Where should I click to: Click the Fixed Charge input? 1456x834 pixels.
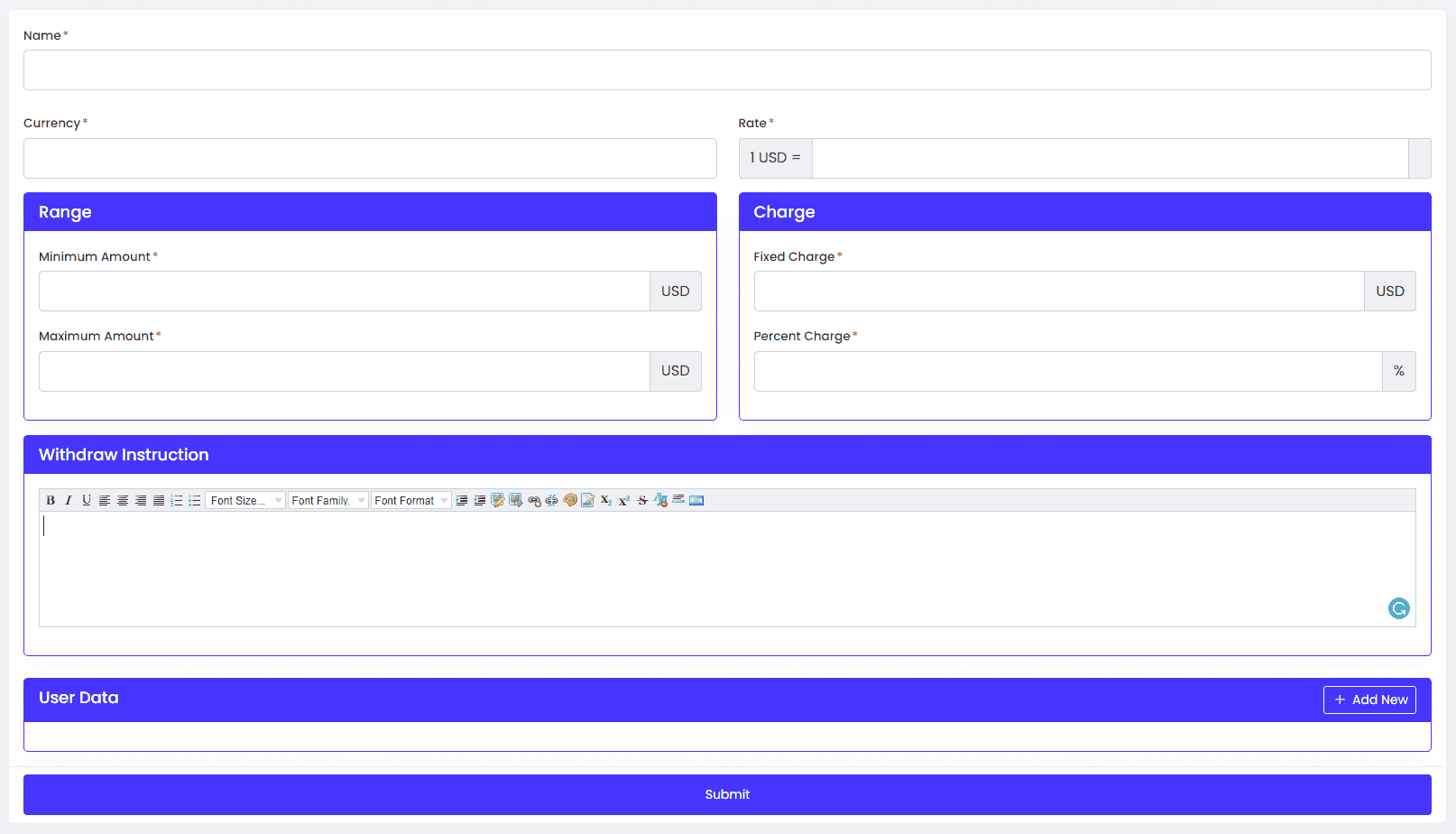[1059, 292]
